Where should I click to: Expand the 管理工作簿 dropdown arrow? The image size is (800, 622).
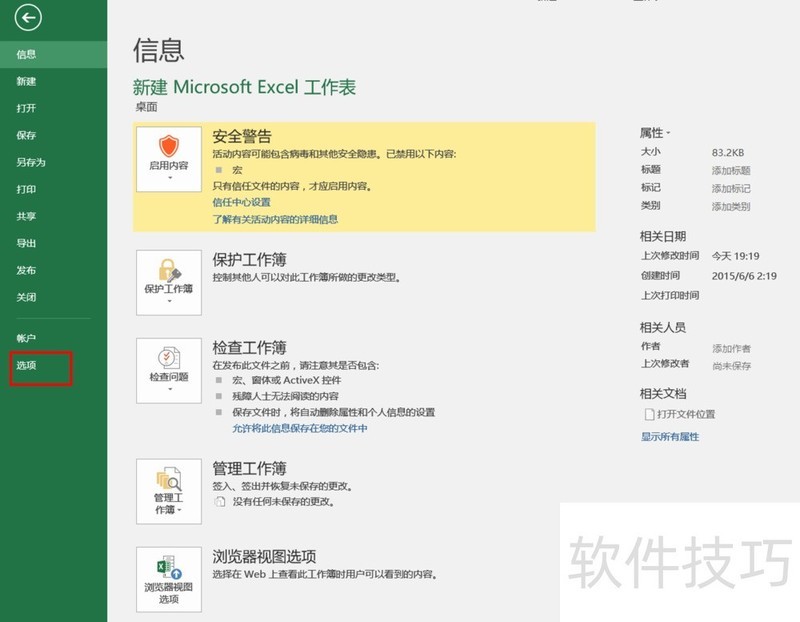pos(180,510)
